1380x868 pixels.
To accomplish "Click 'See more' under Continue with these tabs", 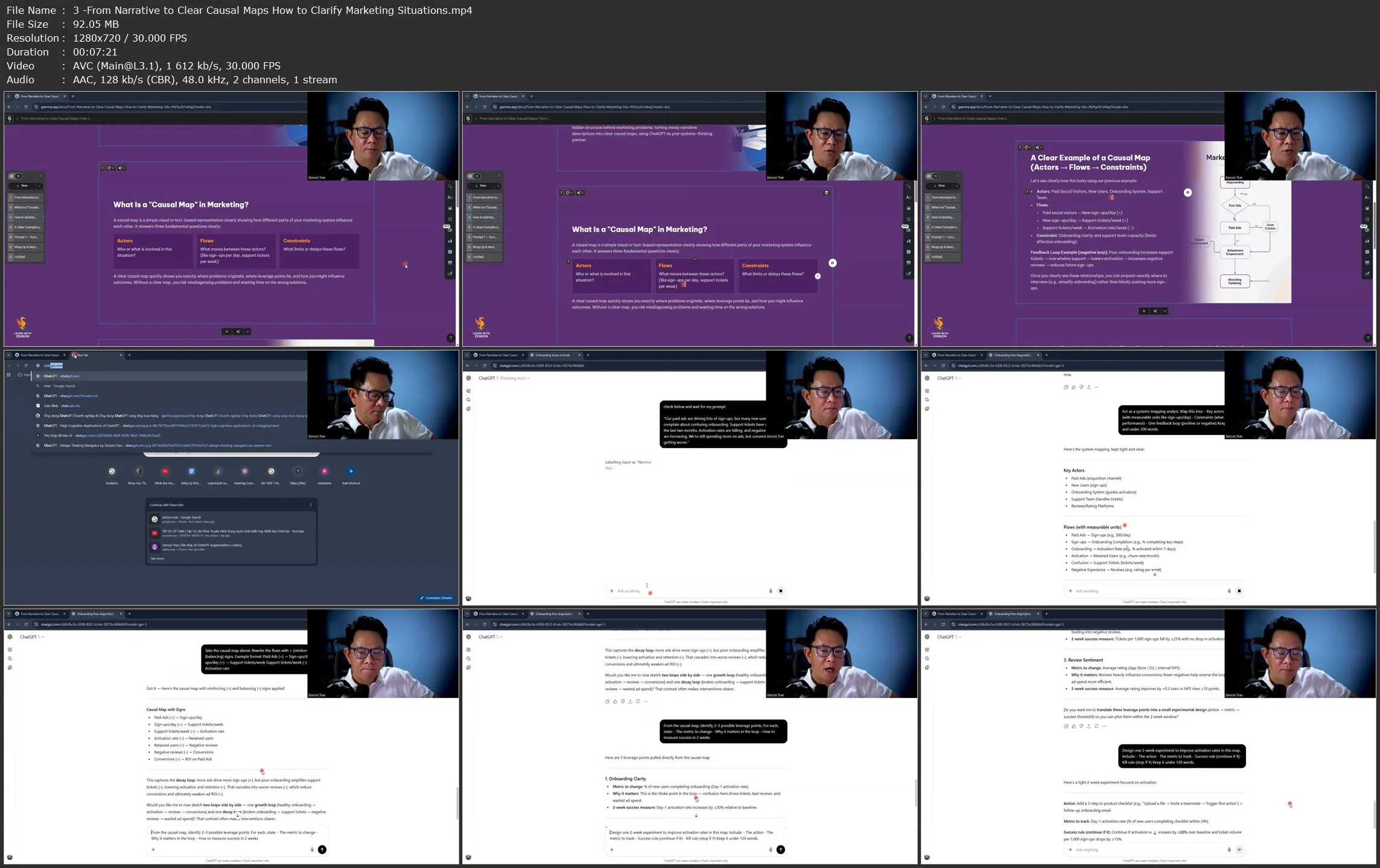I will coord(157,559).
